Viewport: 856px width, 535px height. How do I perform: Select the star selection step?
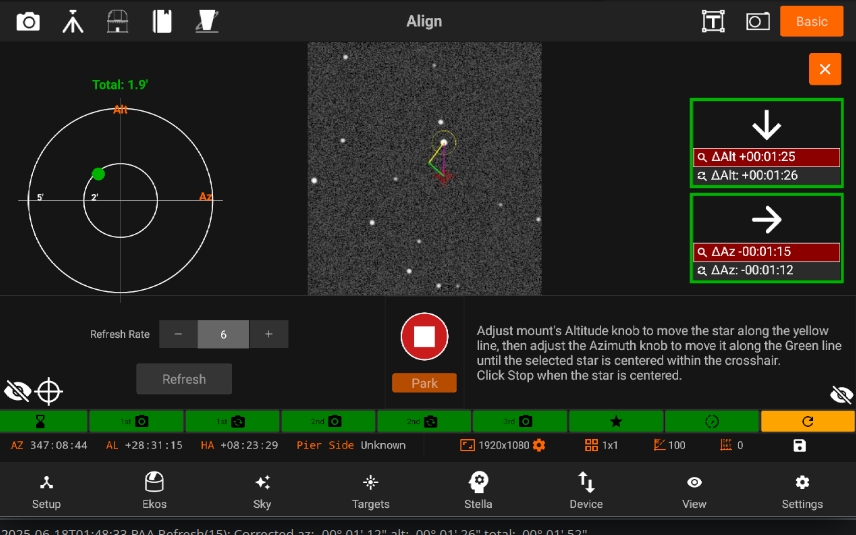tap(616, 421)
